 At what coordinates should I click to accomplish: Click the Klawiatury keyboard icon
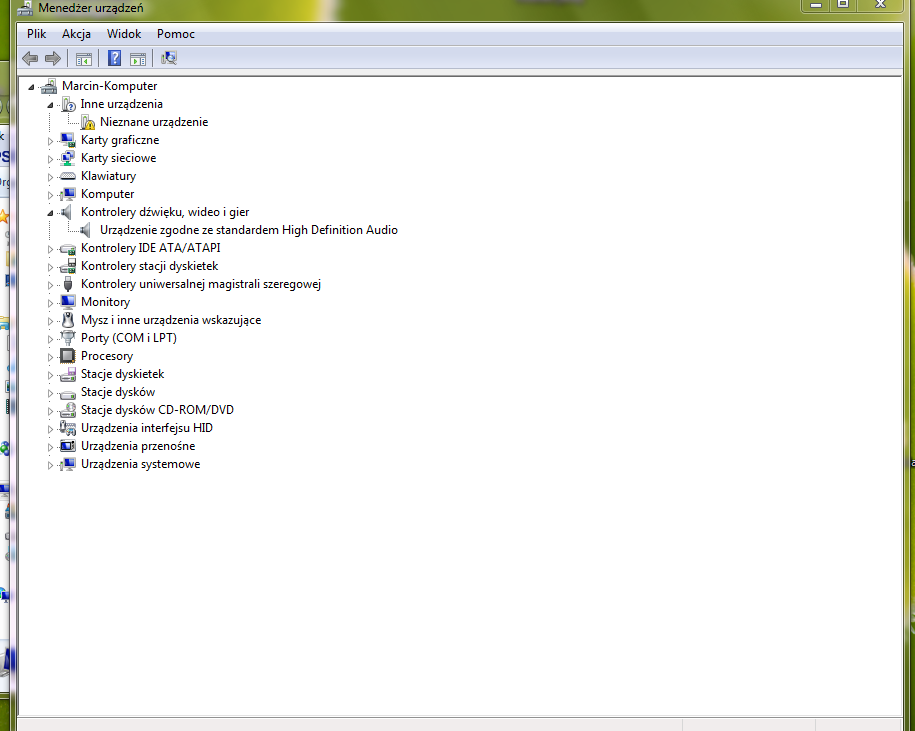coord(68,176)
